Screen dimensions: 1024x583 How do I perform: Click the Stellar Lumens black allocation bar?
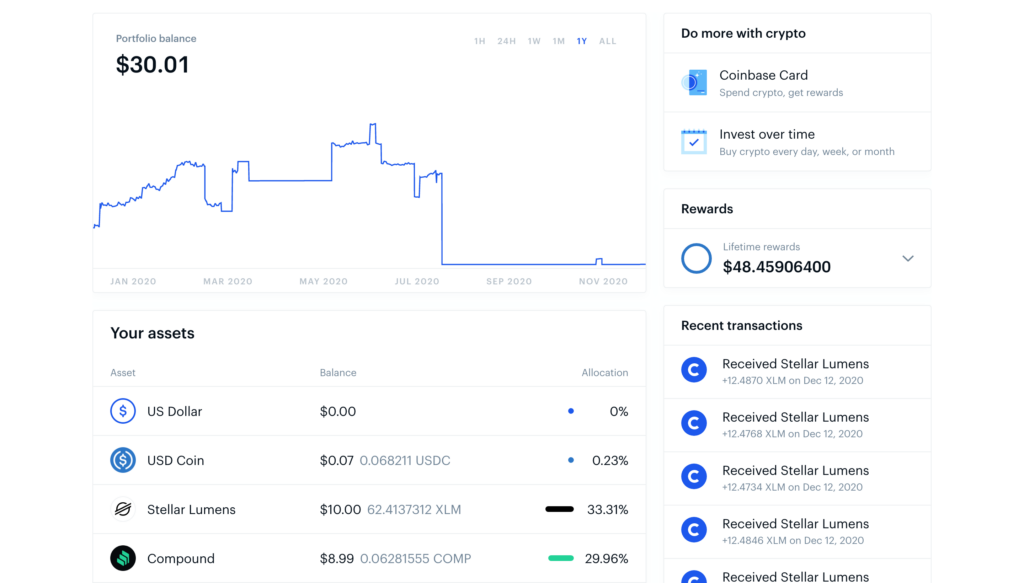point(560,509)
